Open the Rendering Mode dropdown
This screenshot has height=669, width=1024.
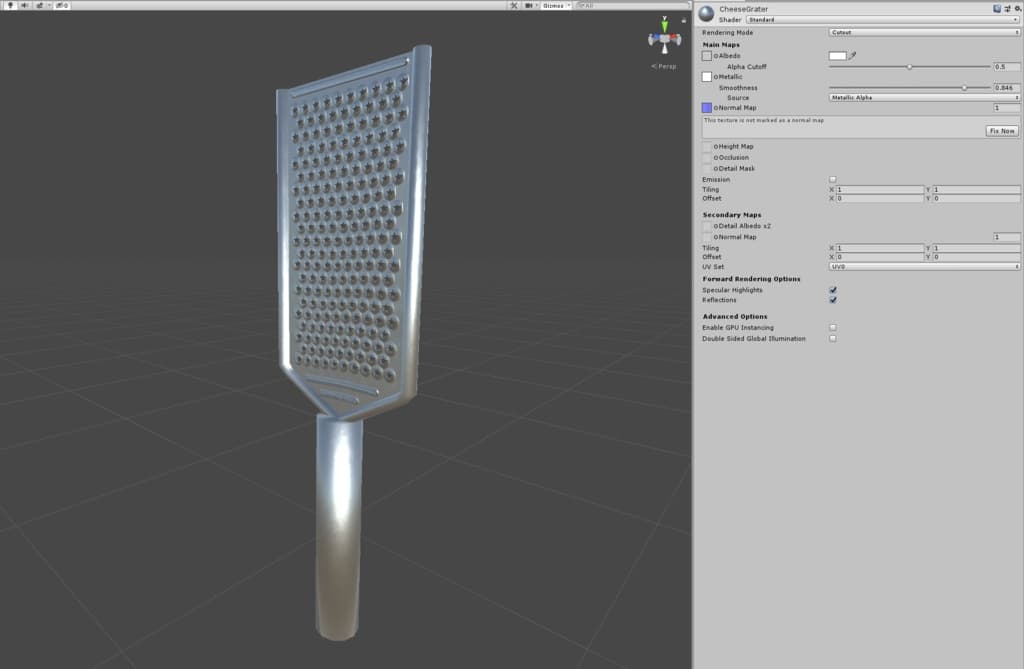tap(924, 32)
